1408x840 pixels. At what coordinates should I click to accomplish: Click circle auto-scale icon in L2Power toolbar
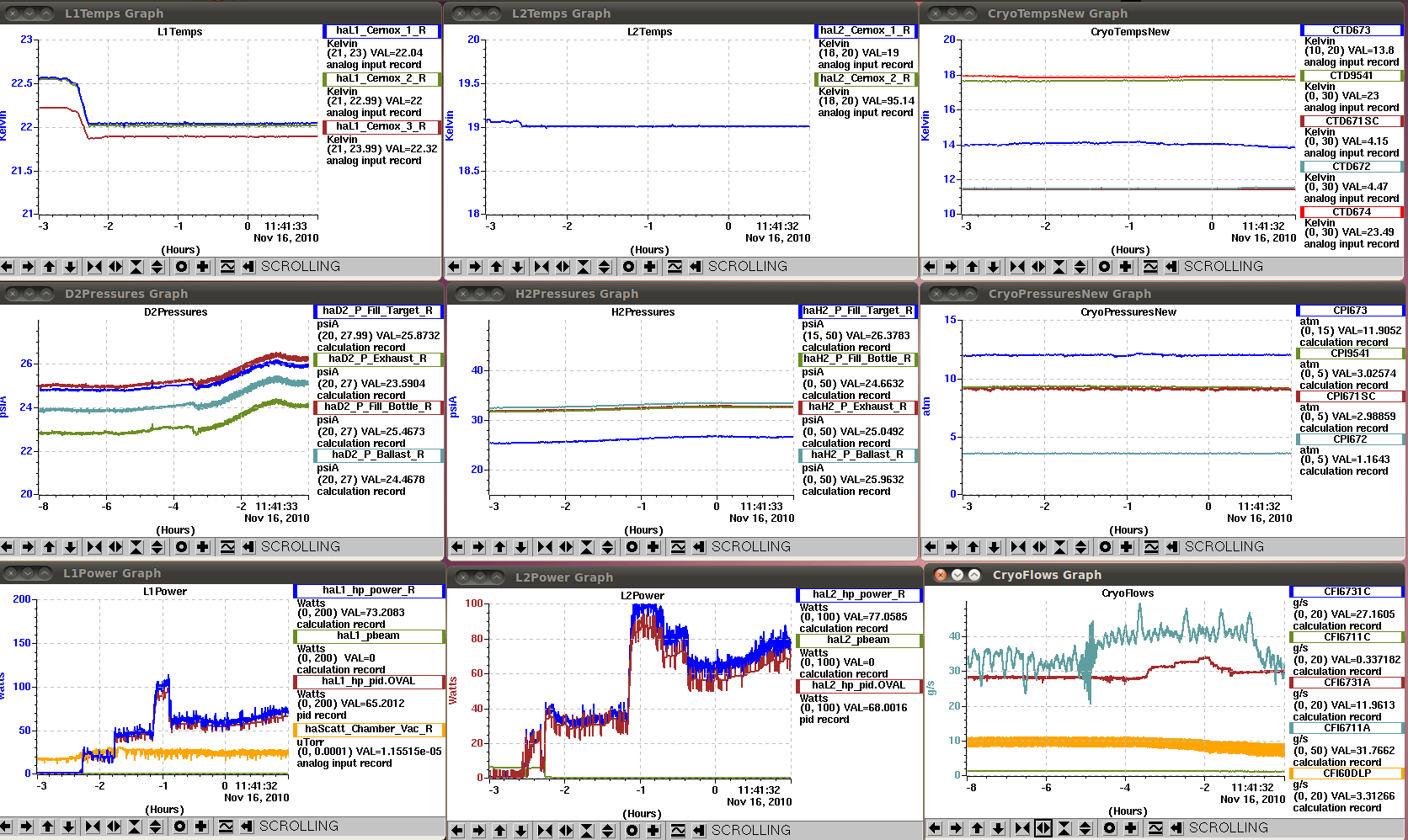click(x=632, y=831)
